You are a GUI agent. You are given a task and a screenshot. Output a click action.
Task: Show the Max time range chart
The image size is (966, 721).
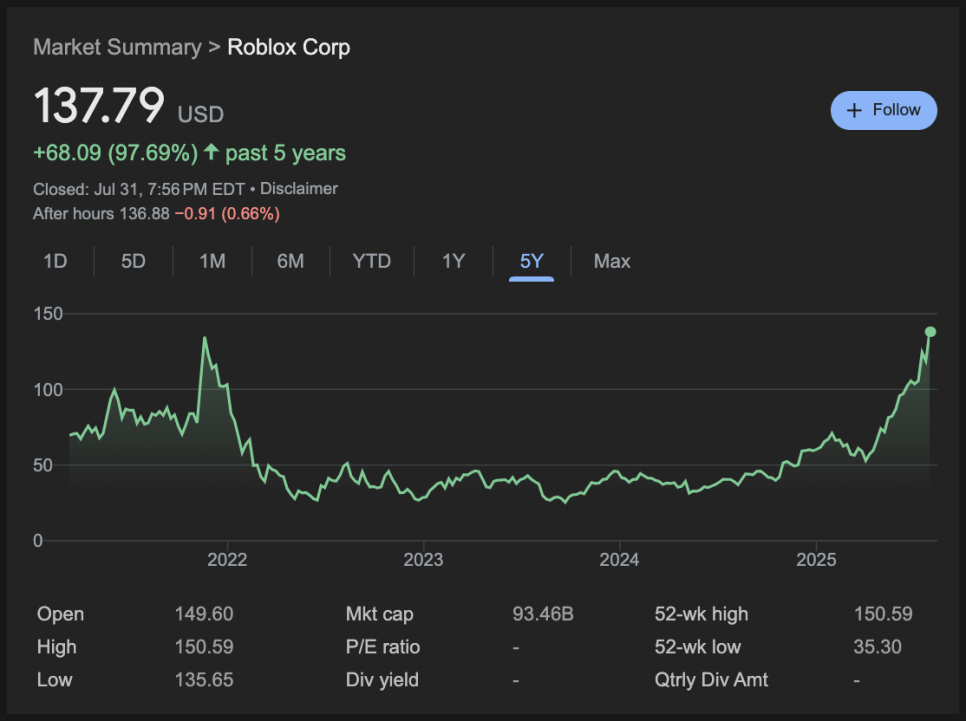click(612, 261)
